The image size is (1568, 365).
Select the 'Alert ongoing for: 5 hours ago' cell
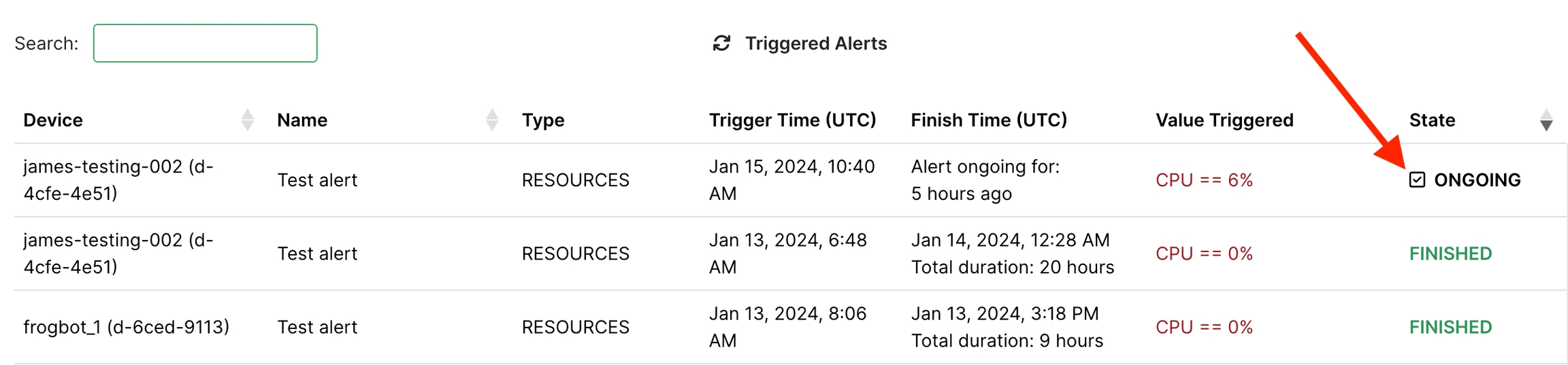[985, 180]
